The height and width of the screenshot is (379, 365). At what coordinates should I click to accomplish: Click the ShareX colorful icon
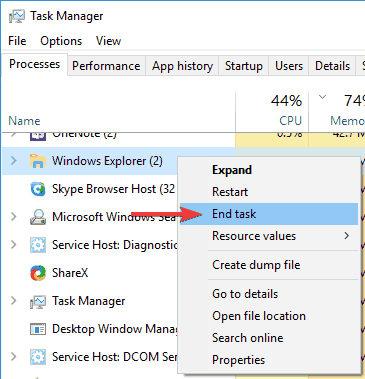pyautogui.click(x=38, y=273)
